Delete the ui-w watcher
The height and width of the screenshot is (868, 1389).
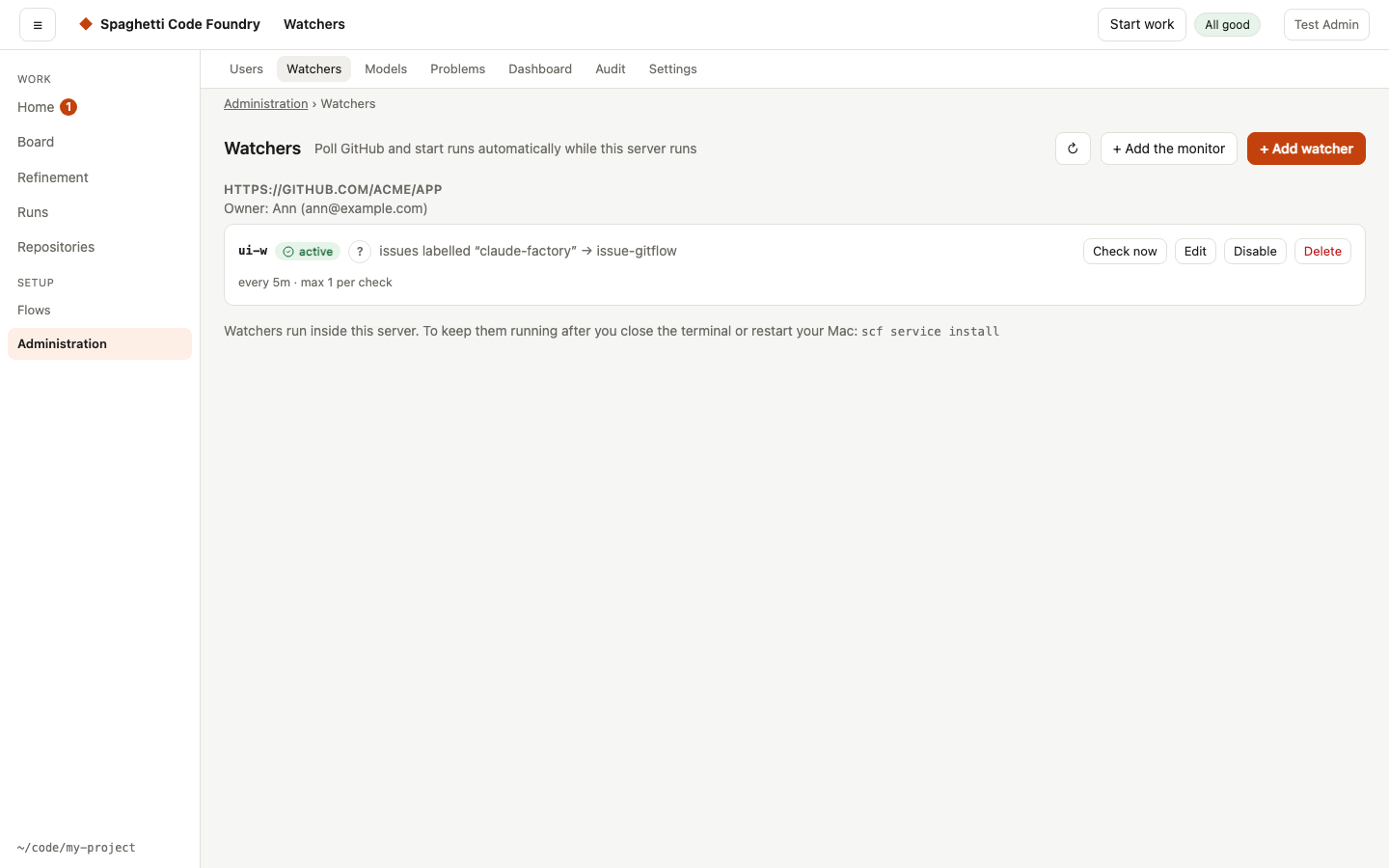[1322, 252]
